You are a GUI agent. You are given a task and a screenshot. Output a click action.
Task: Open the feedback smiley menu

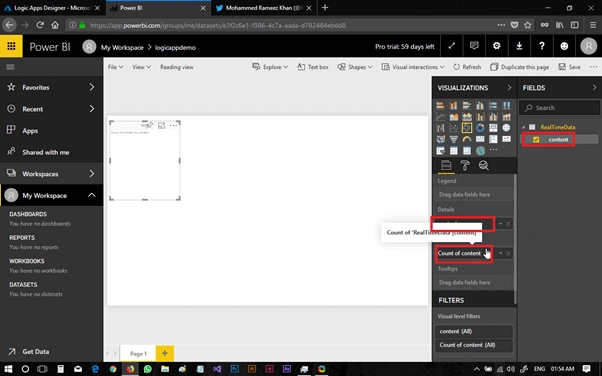[564, 46]
